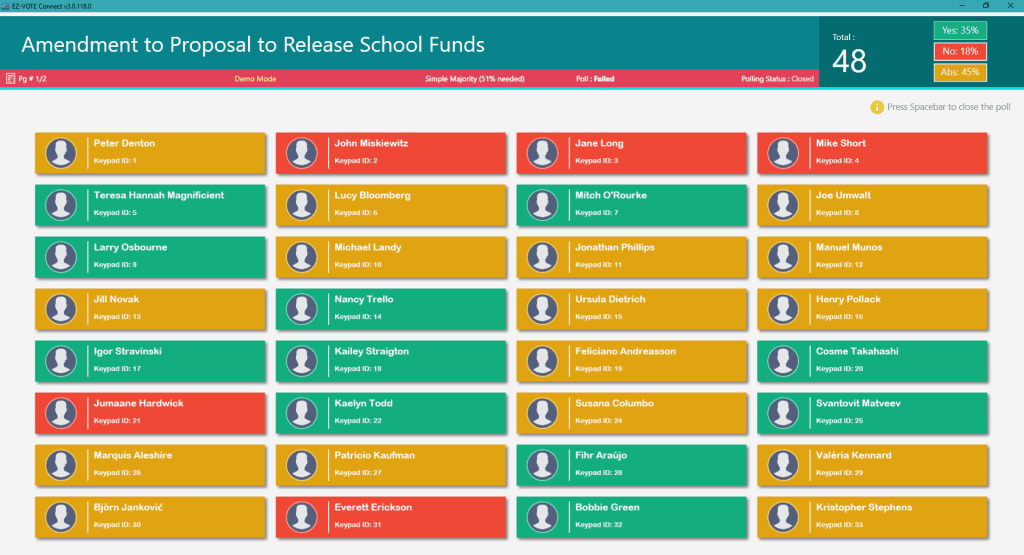Click the red No: 18% result box
The height and width of the screenshot is (555, 1024).
pyautogui.click(x=960, y=51)
